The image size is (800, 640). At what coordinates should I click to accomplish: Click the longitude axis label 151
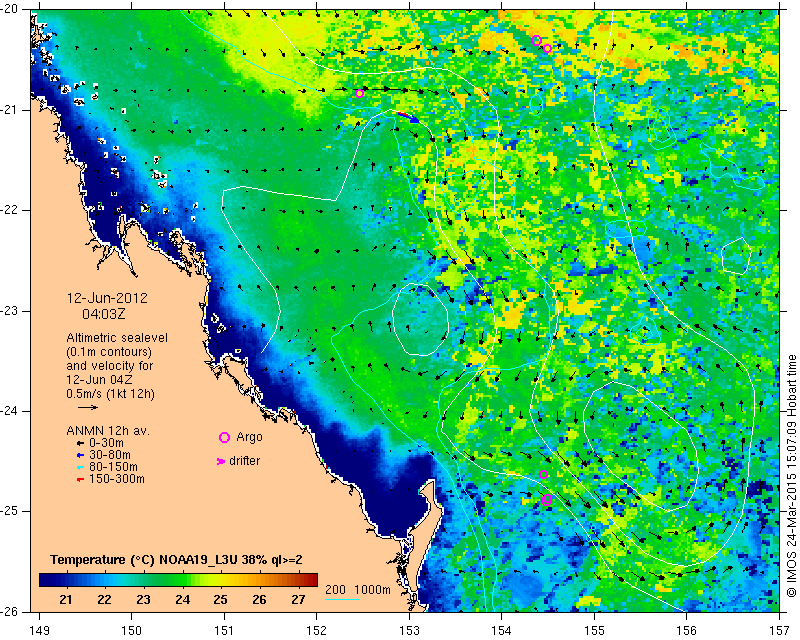[x=224, y=631]
